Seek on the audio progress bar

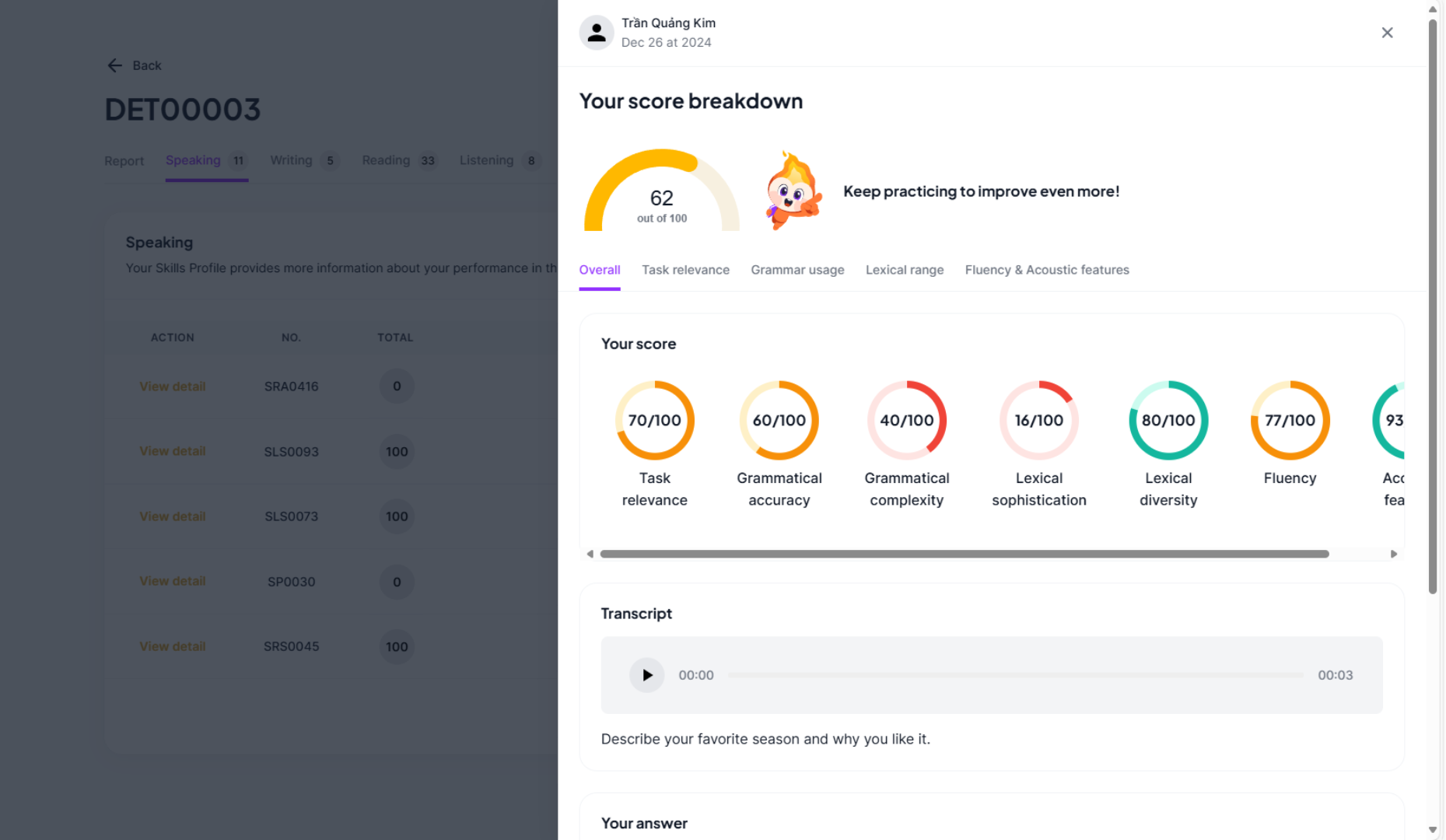[1015, 675]
